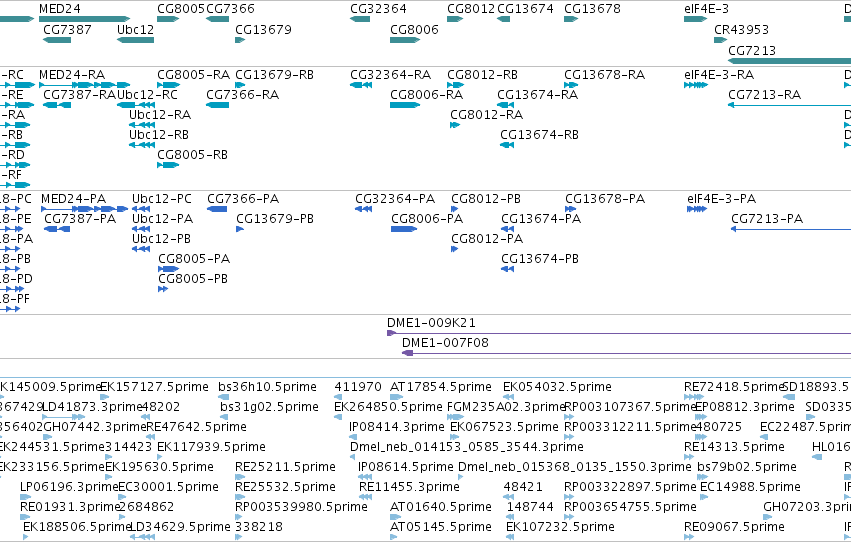Screen dimensions: 851x542
Task: Open the EK117939.5prime EST label
Action: (212, 447)
